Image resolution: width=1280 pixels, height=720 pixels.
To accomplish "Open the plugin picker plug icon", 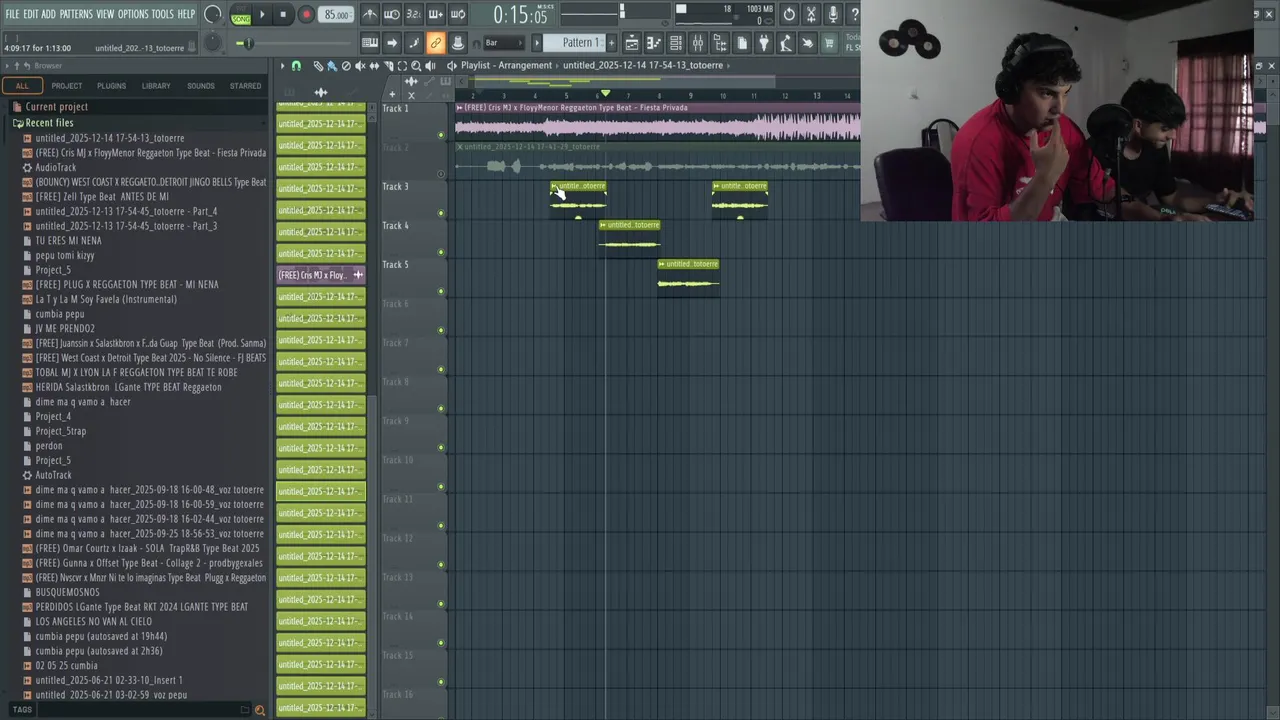I will click(x=764, y=43).
